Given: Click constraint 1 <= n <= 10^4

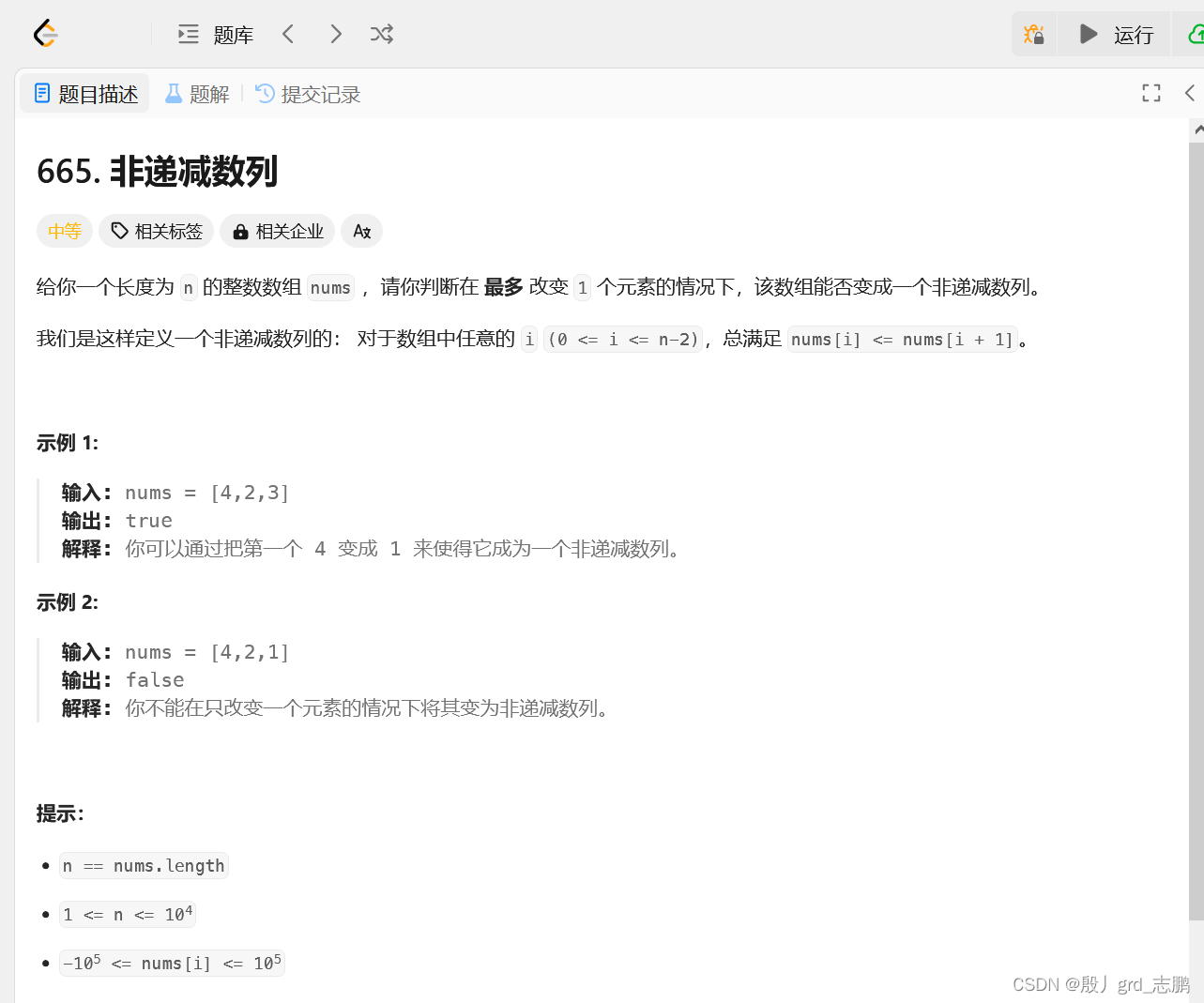Looking at the screenshot, I should 128,914.
